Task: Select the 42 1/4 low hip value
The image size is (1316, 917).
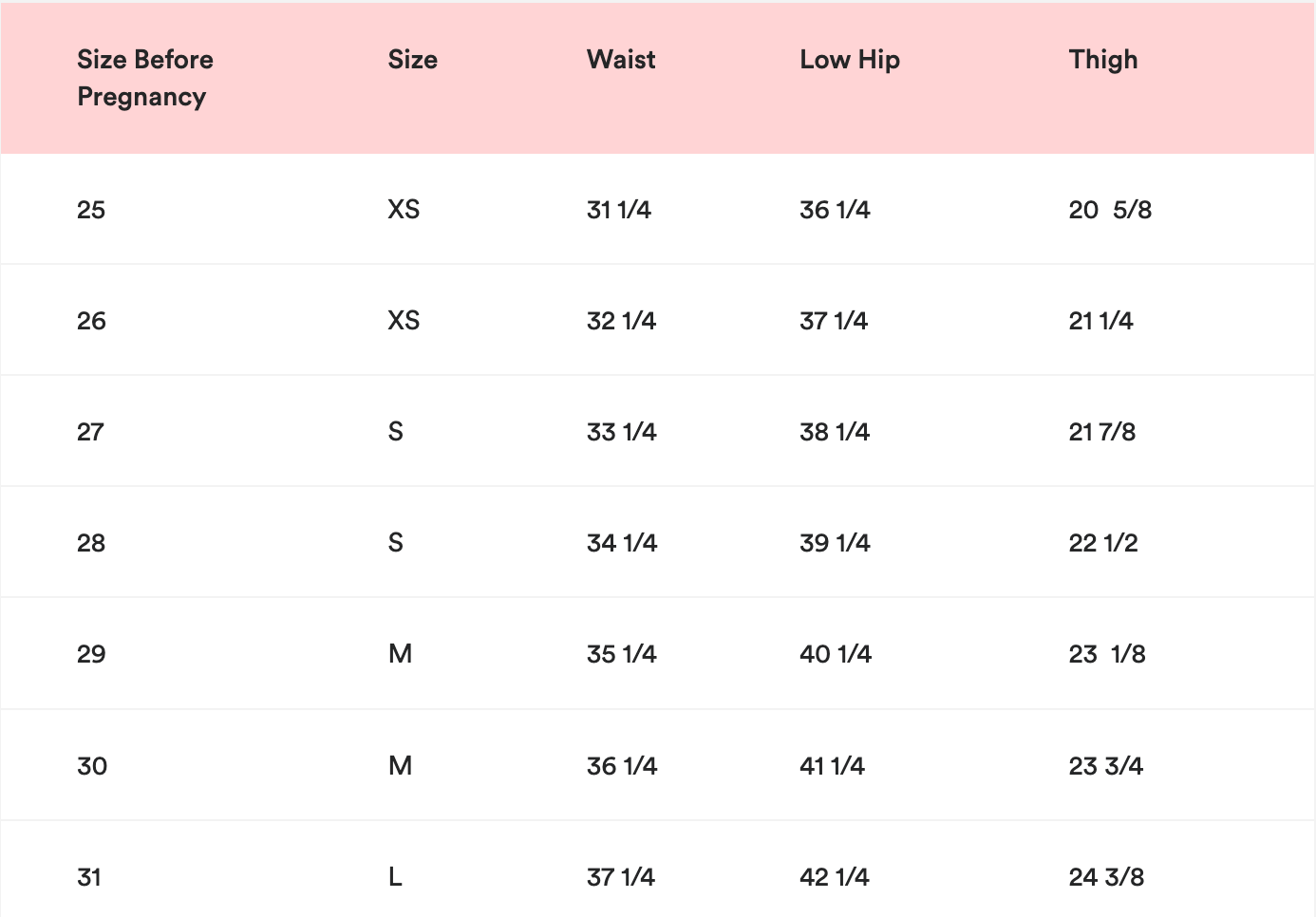Action: (835, 877)
